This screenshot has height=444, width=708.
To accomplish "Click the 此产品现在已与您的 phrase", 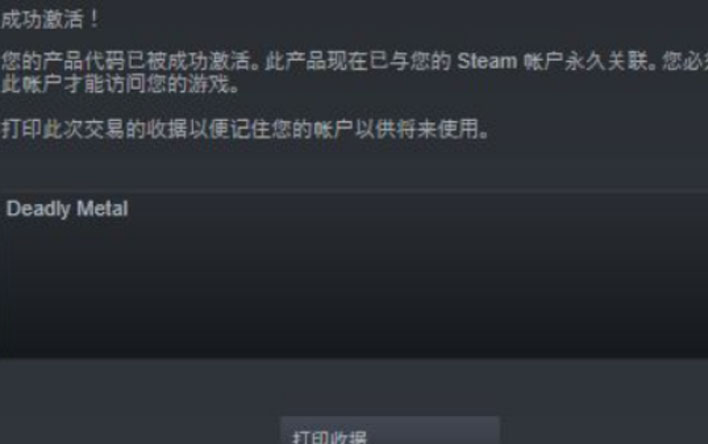I will point(358,61).
